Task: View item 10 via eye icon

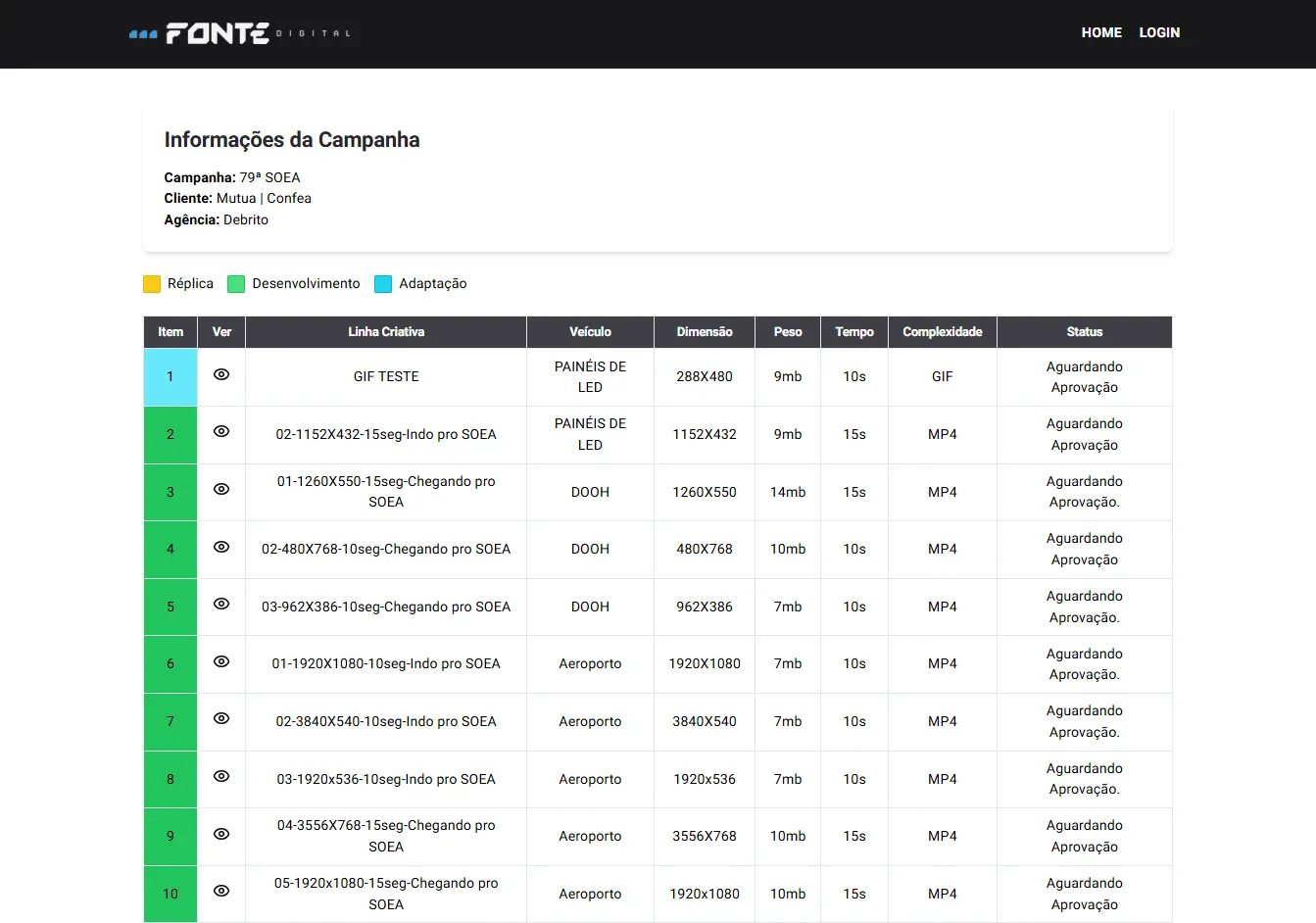Action: 221,892
